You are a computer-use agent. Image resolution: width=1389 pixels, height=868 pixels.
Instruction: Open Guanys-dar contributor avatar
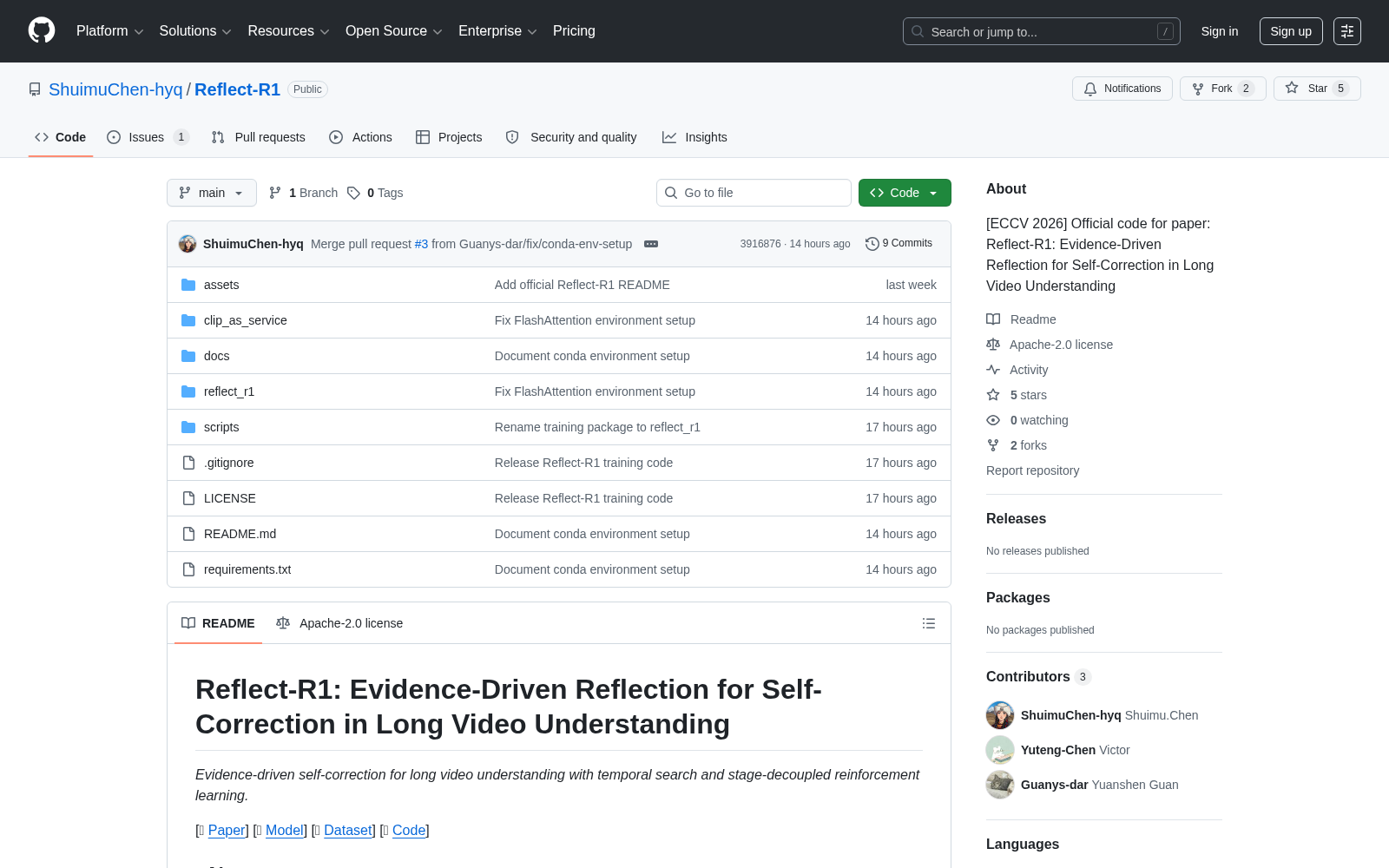(x=1000, y=785)
